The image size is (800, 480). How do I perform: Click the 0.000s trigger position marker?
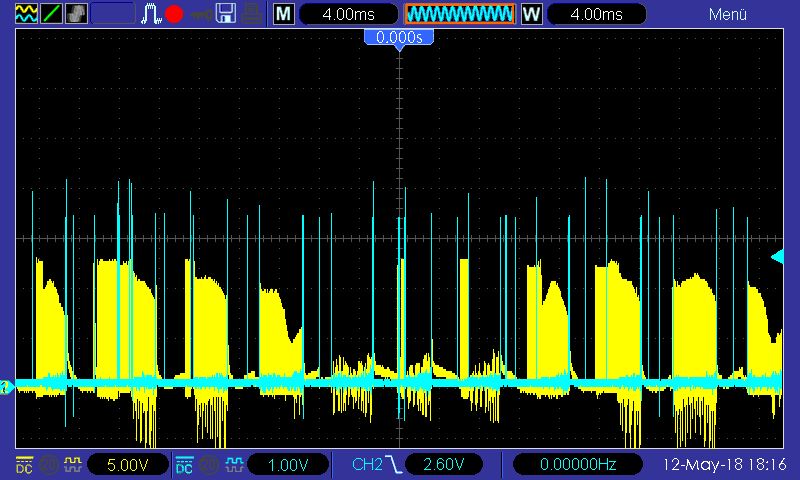click(399, 38)
